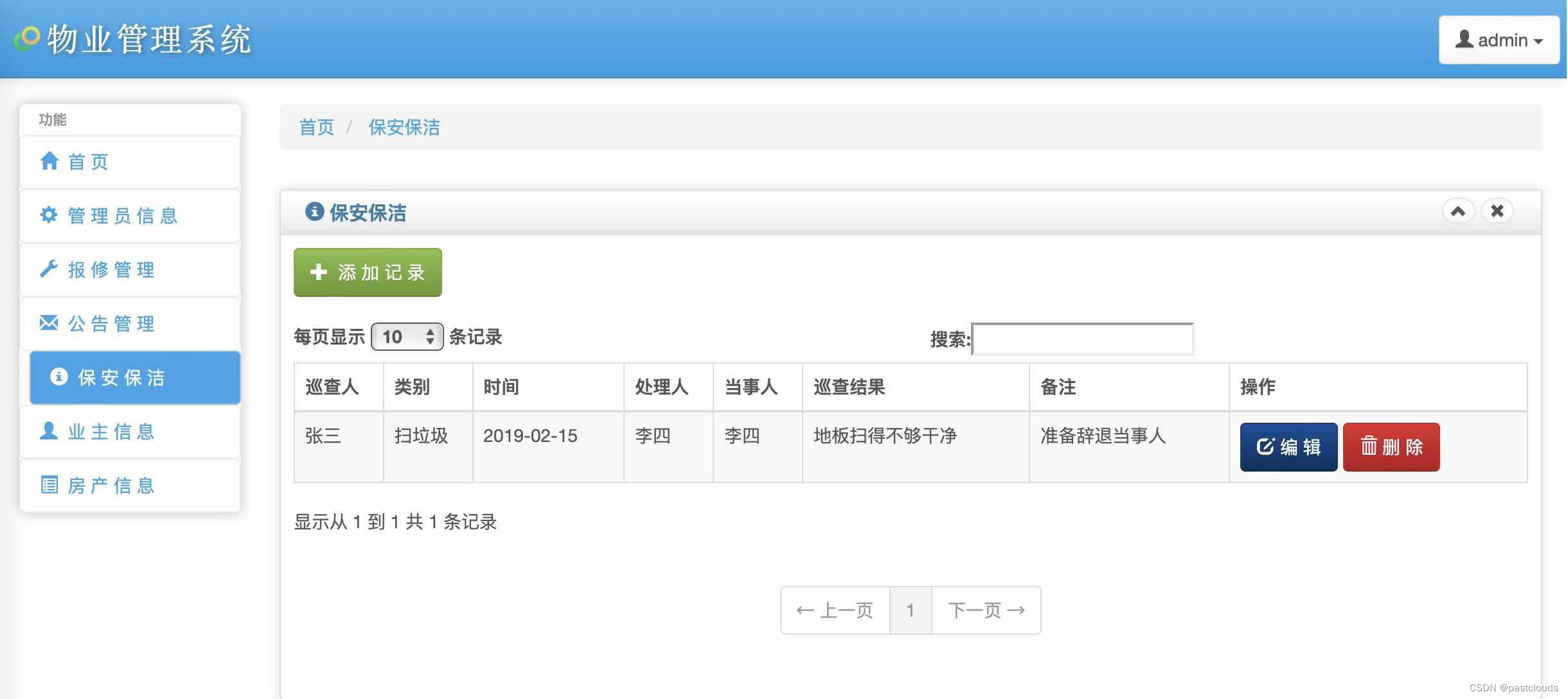The height and width of the screenshot is (699, 1568).
Task: Click the wrench icon for 报修管理
Action: 49,269
